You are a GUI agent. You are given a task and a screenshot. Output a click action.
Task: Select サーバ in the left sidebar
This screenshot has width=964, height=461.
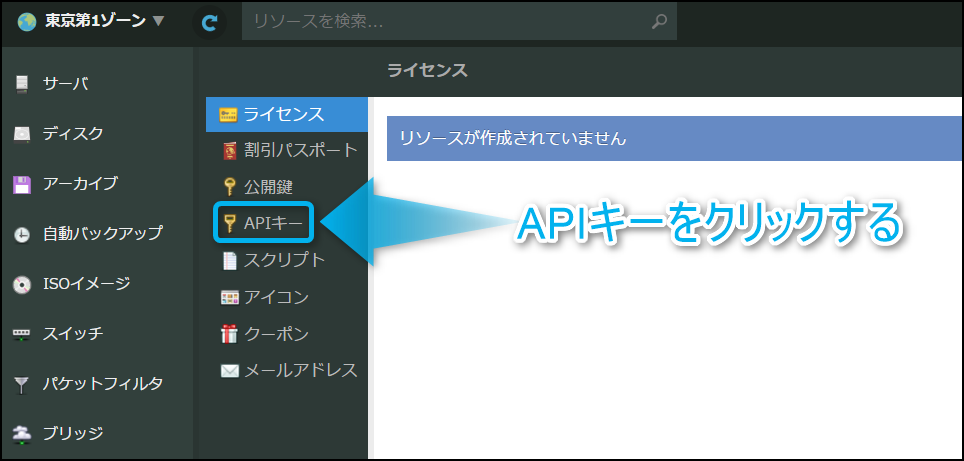pyautogui.click(x=65, y=84)
